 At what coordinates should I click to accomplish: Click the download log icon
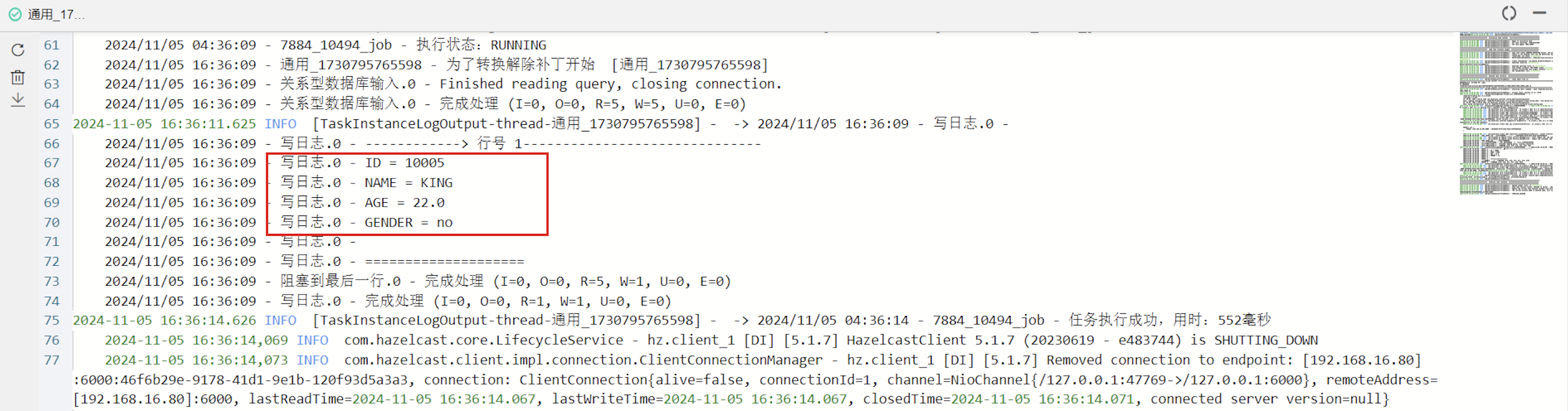click(18, 99)
